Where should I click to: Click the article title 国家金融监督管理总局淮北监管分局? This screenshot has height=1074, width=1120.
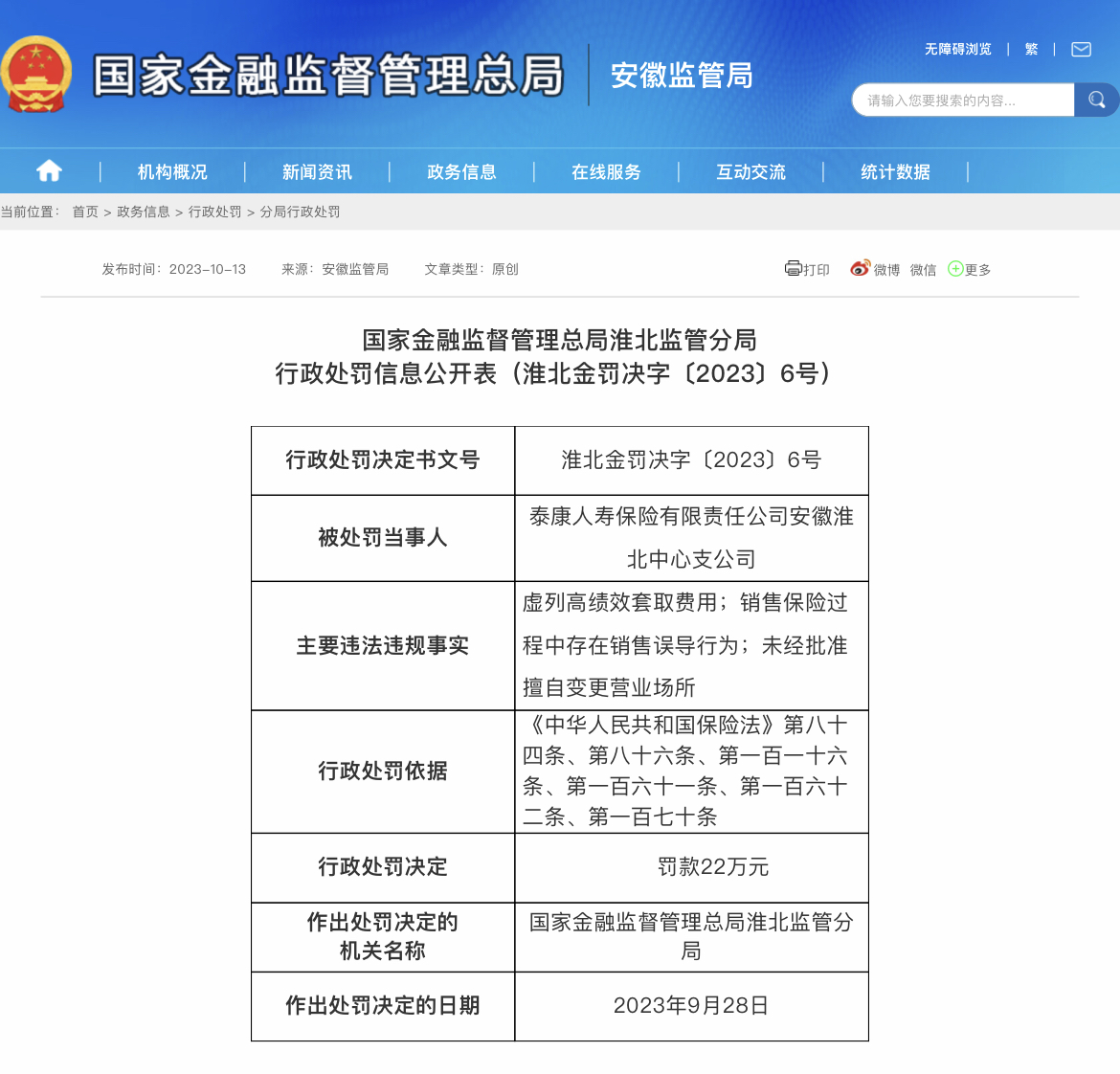(x=559, y=340)
